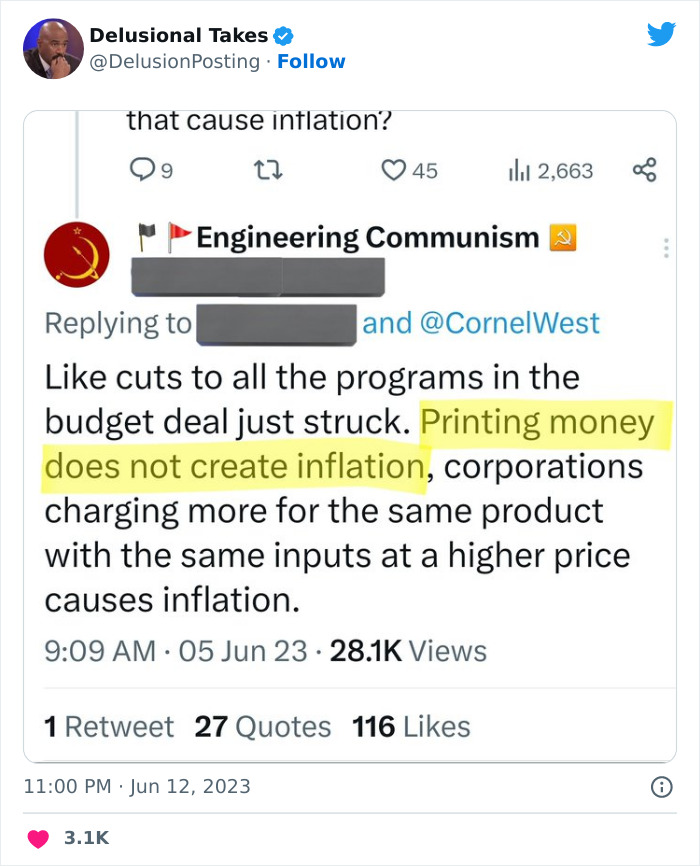Follow the Delusional Takes account
This screenshot has height=866, width=700.
point(311,61)
